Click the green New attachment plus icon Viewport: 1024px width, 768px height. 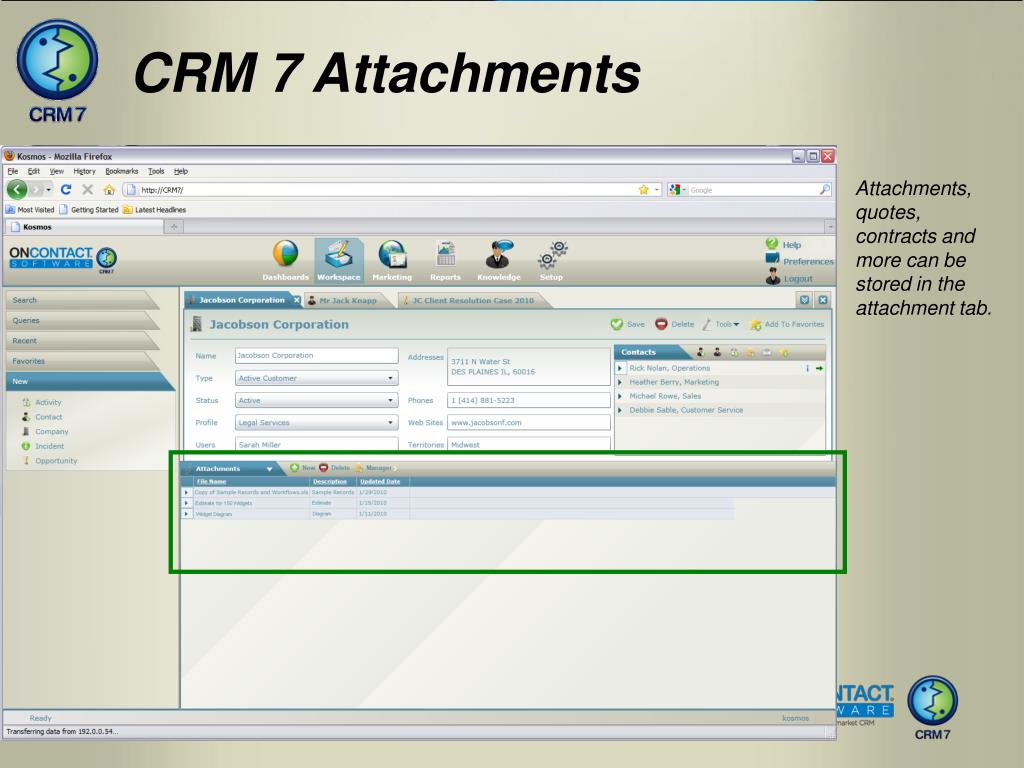[295, 468]
